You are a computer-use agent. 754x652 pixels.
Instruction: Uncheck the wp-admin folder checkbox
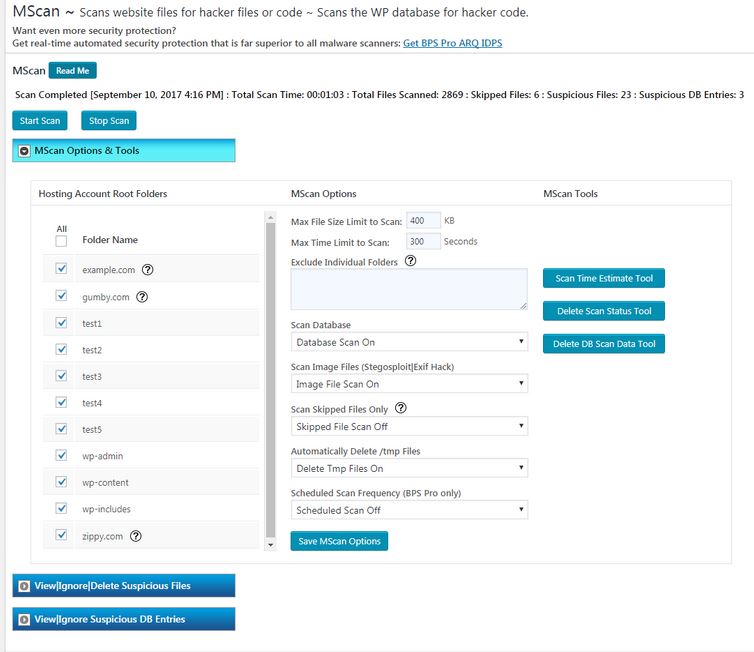point(61,455)
